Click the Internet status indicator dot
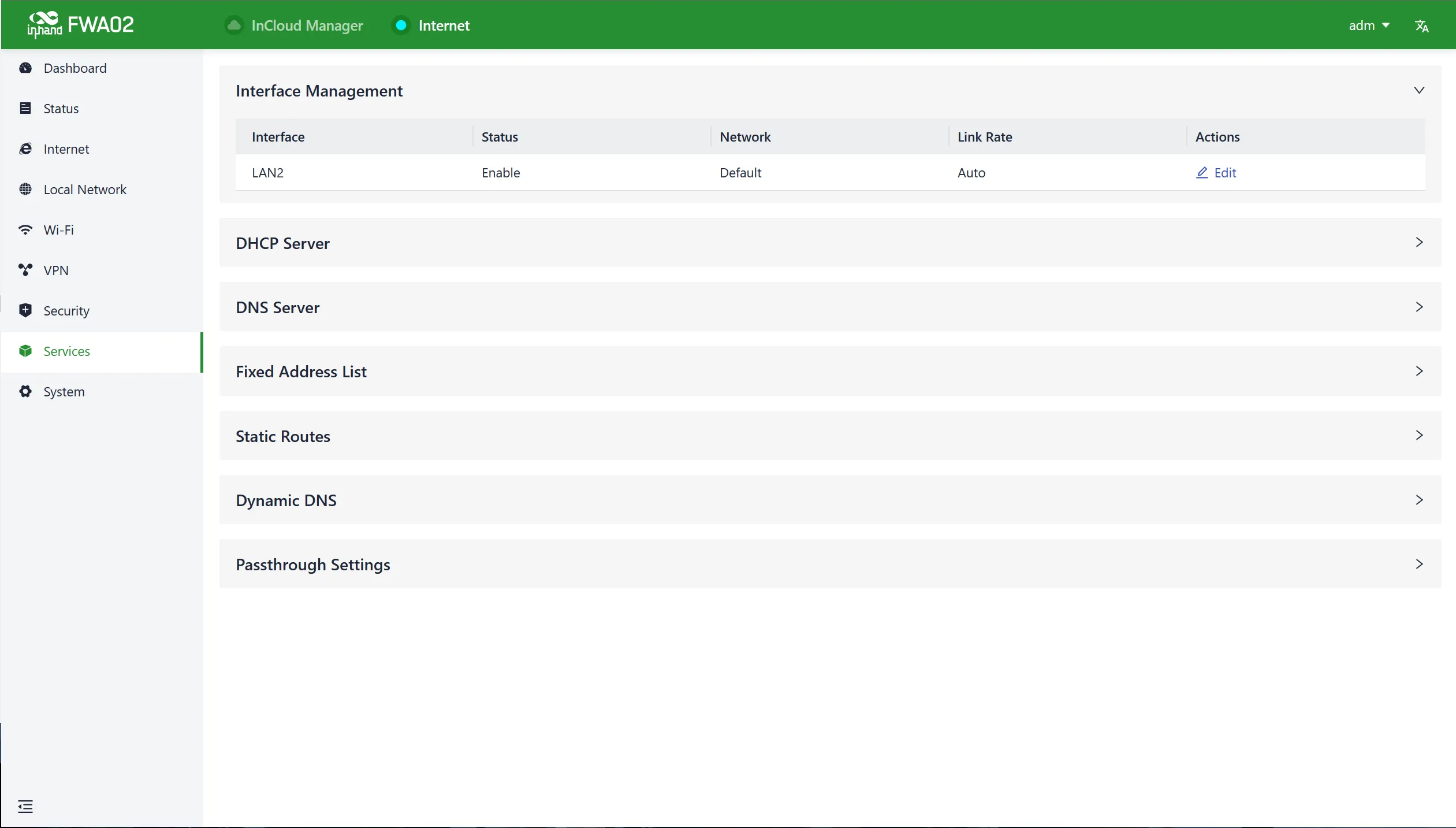 tap(401, 25)
